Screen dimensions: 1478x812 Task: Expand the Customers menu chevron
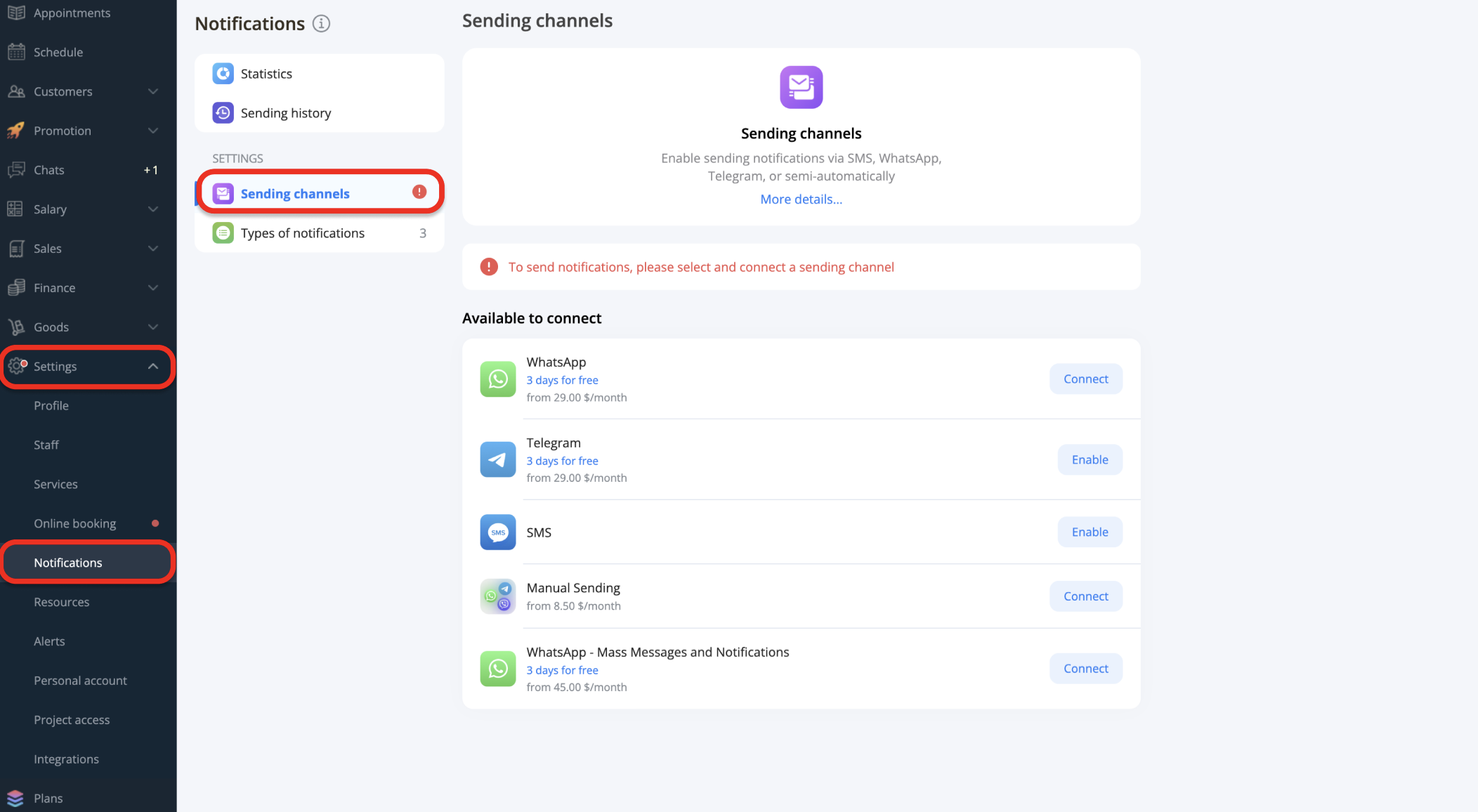tap(152, 91)
